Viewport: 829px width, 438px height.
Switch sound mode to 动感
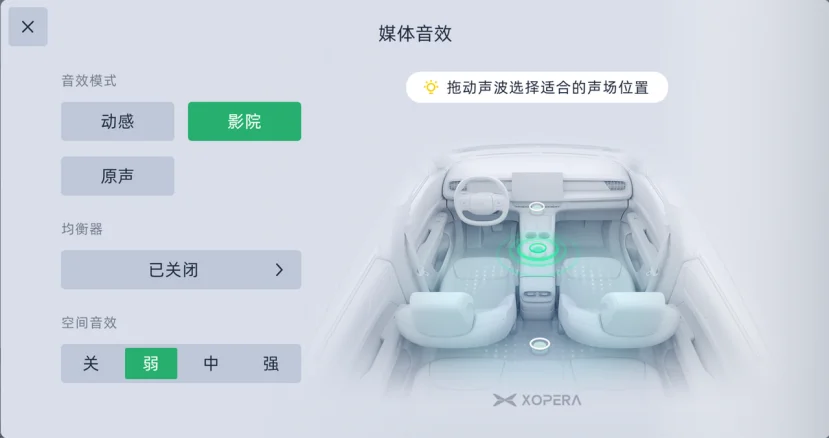[117, 122]
